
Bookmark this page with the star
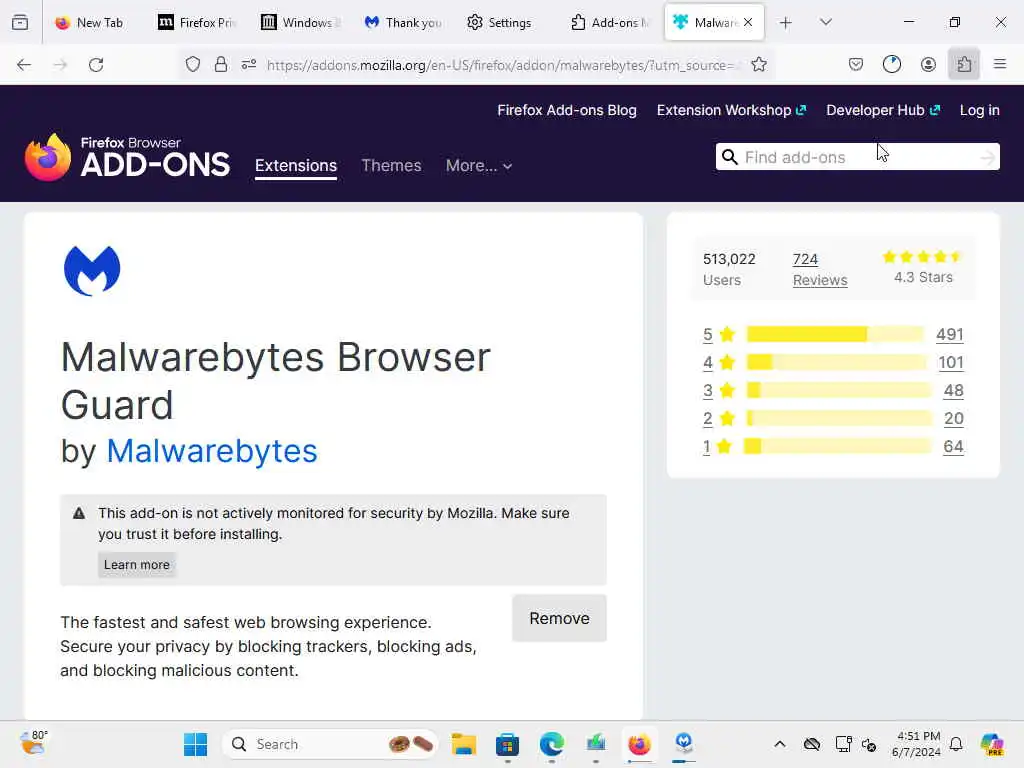(759, 65)
